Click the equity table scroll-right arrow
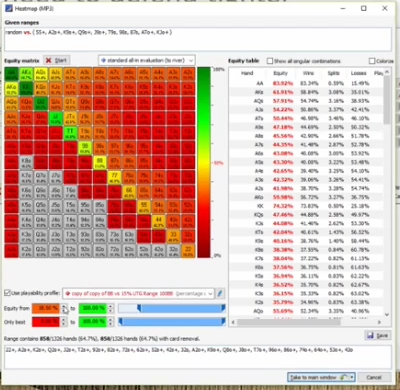 379,322
